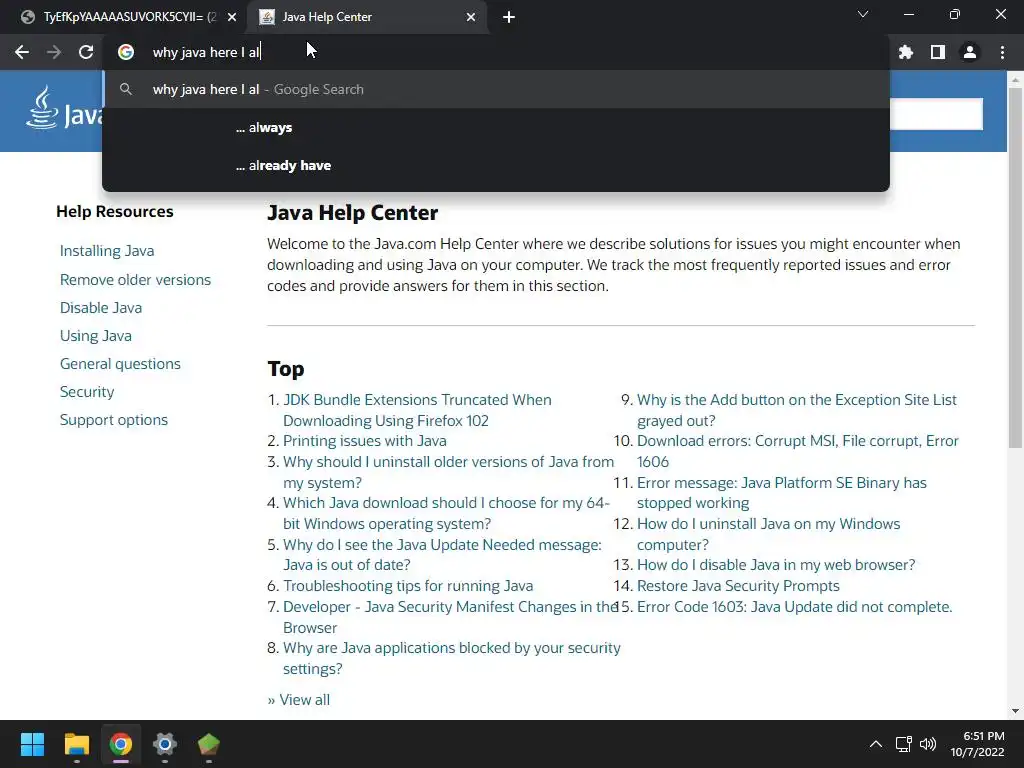Click the '» View all' link
The image size is (1024, 768).
298,699
